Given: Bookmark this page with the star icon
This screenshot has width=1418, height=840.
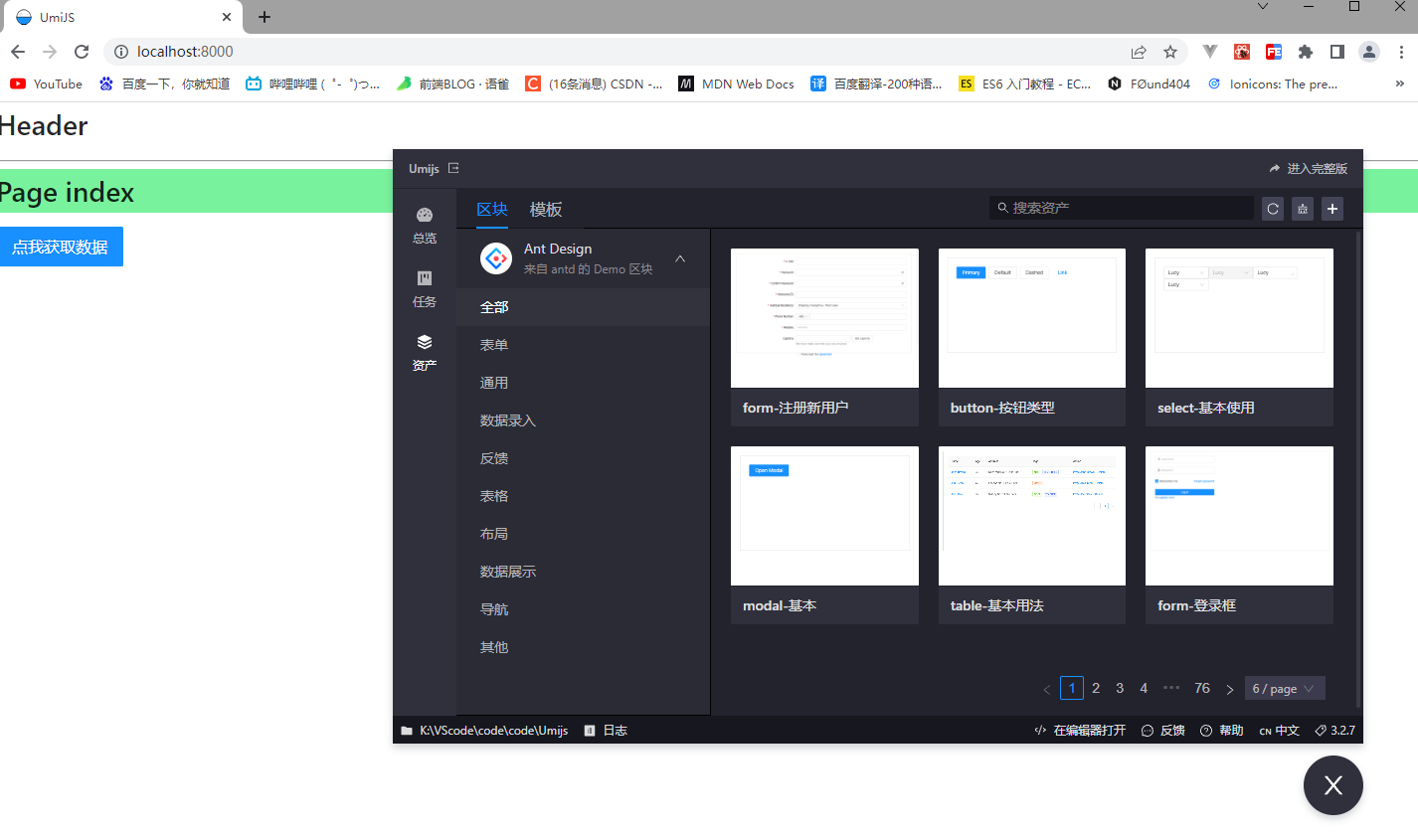Looking at the screenshot, I should tap(1170, 52).
